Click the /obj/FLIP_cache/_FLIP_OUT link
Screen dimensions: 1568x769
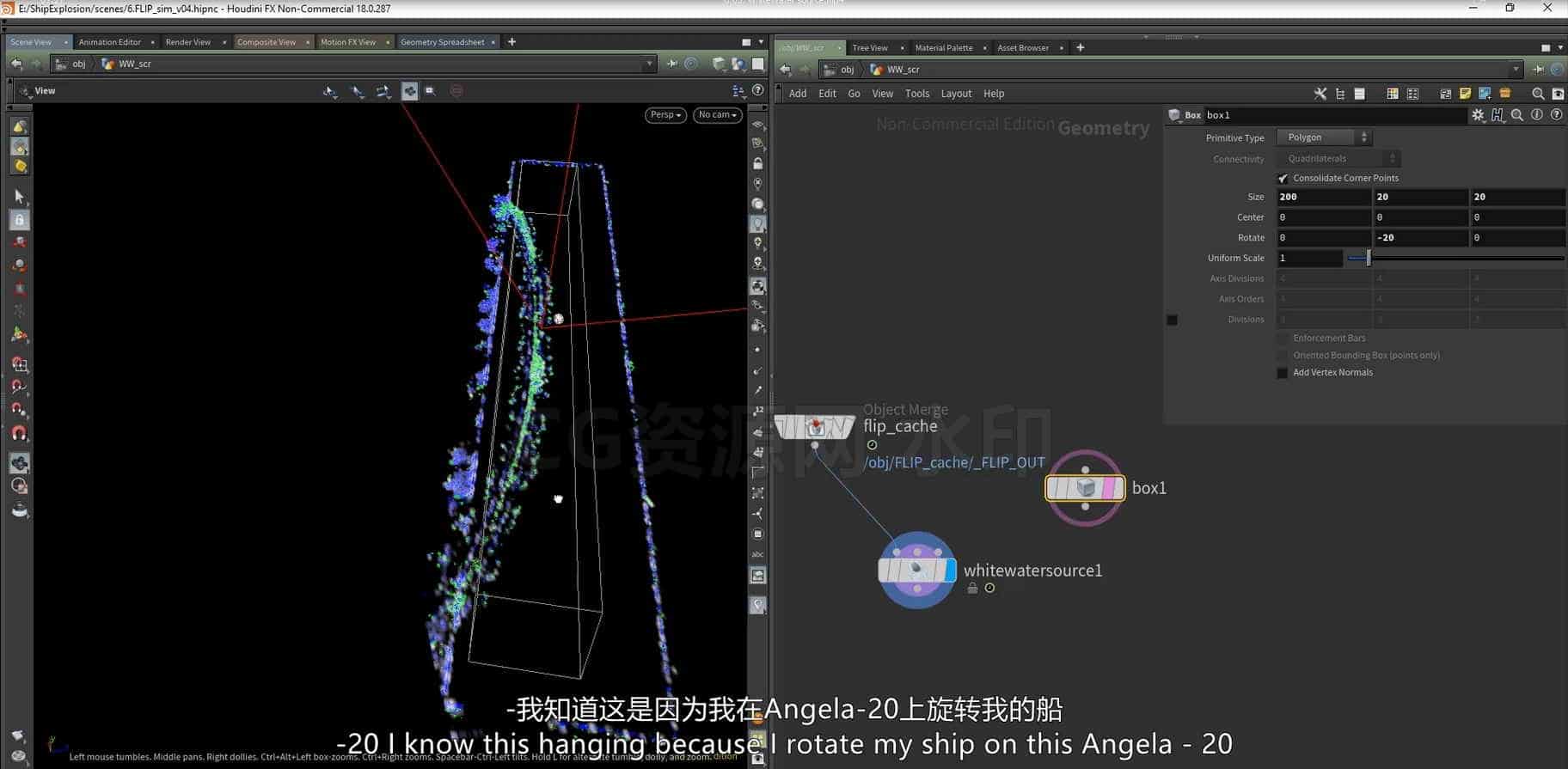tap(954, 462)
